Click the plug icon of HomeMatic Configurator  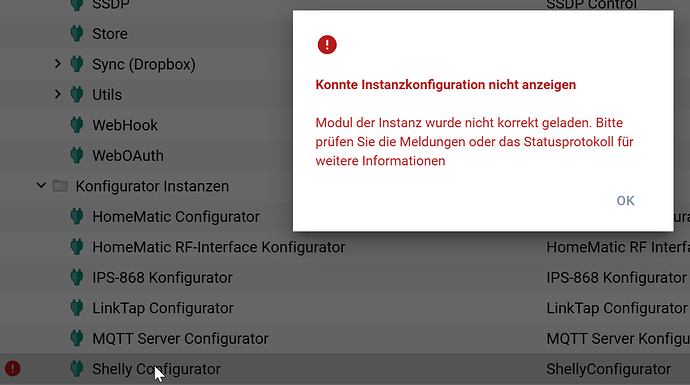click(77, 216)
